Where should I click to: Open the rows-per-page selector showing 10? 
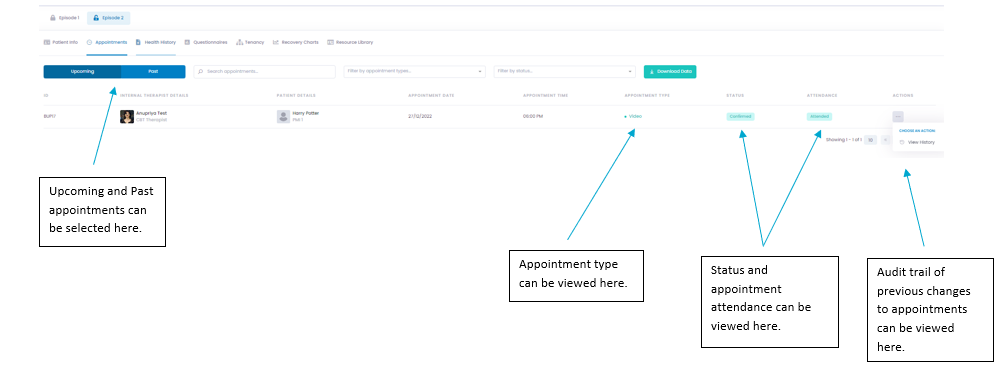[870, 140]
